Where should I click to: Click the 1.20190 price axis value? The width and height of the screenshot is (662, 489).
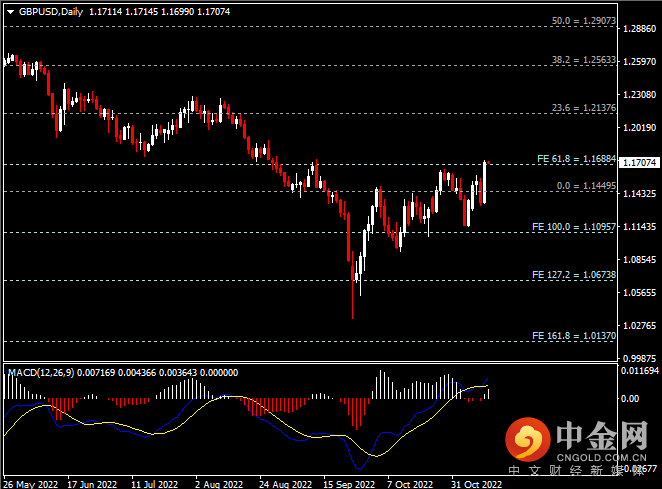[640, 128]
